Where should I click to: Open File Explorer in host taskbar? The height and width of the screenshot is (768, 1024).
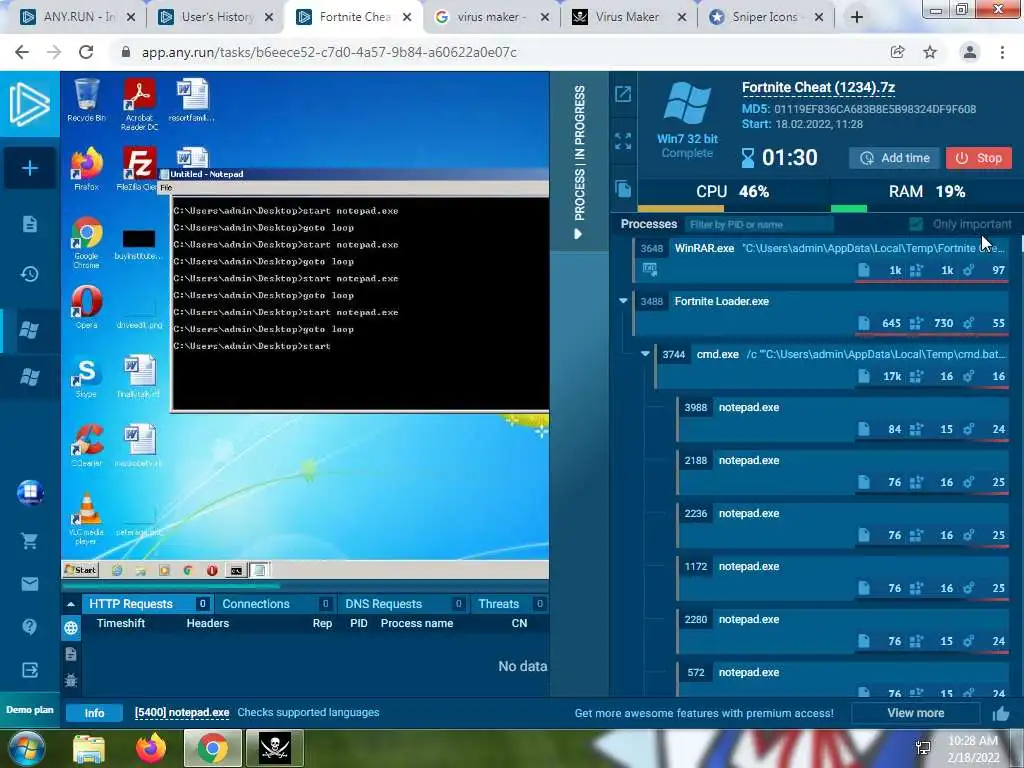click(89, 748)
